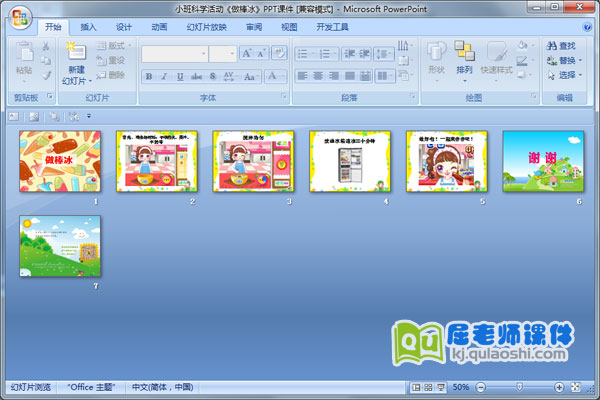The image size is (600, 400).
Task: Toggle center text alignment
Action: (318, 76)
